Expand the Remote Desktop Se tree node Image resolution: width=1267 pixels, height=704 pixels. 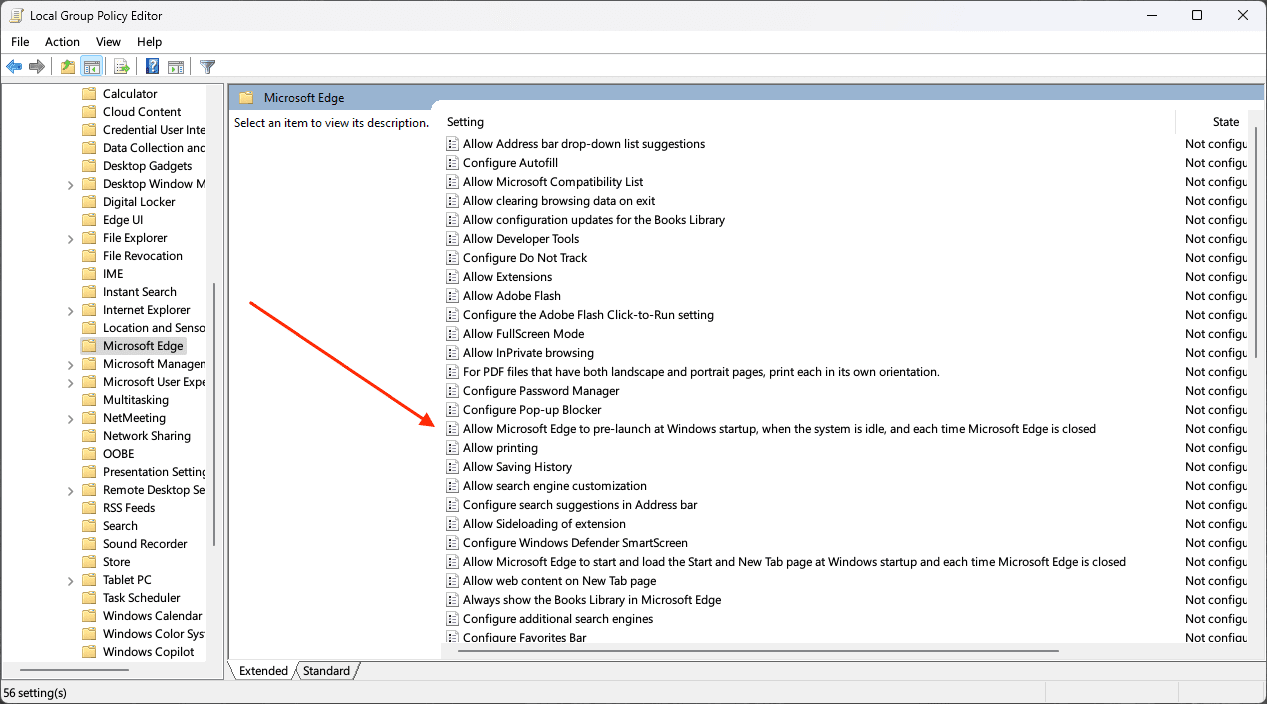[x=70, y=490]
